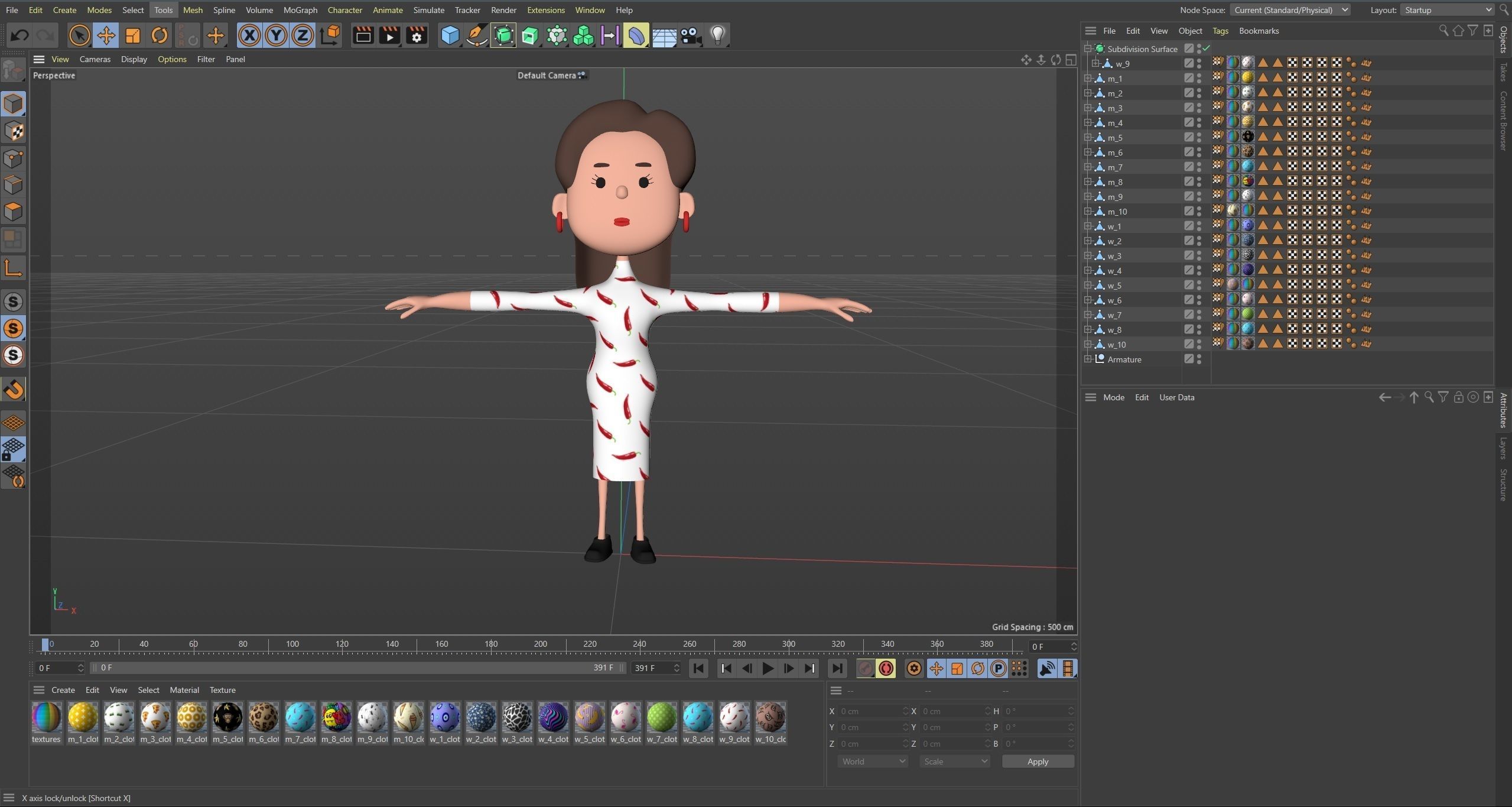Expand the w_5 object
This screenshot has width=1512, height=807.
(1087, 285)
